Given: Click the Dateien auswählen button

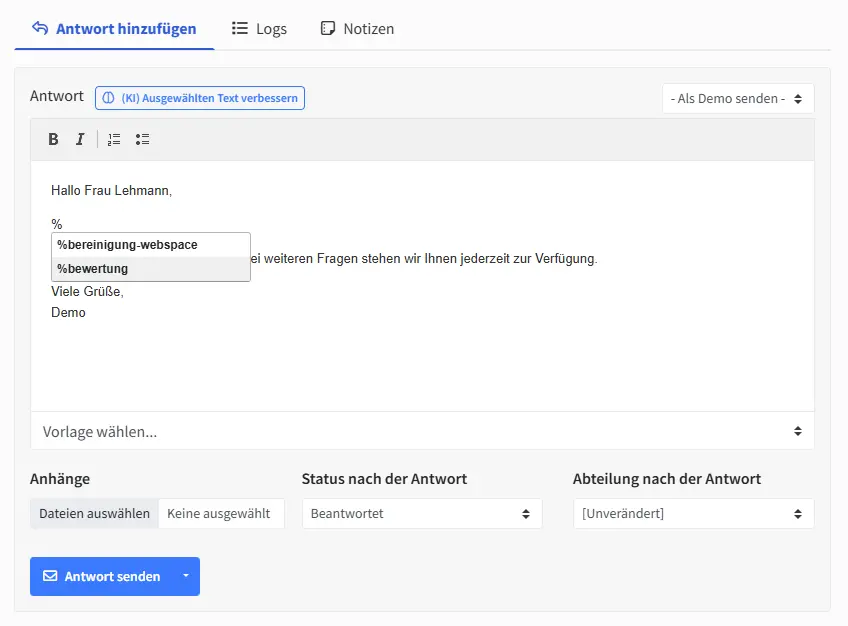Looking at the screenshot, I should click(x=94, y=514).
